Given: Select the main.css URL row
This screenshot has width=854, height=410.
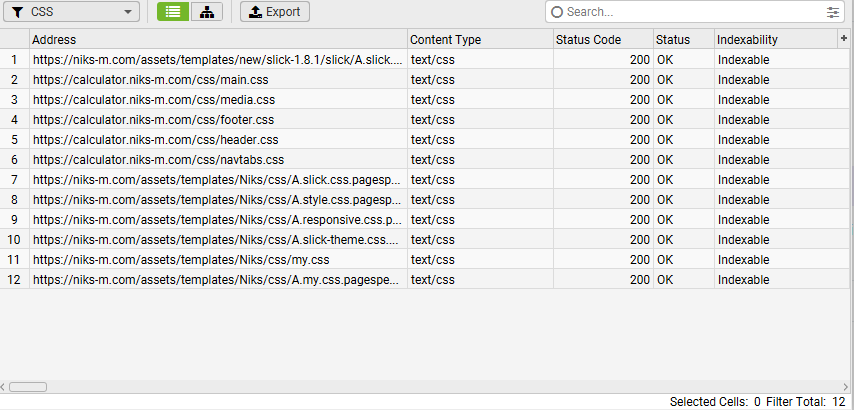Looking at the screenshot, I should click(x=151, y=79).
